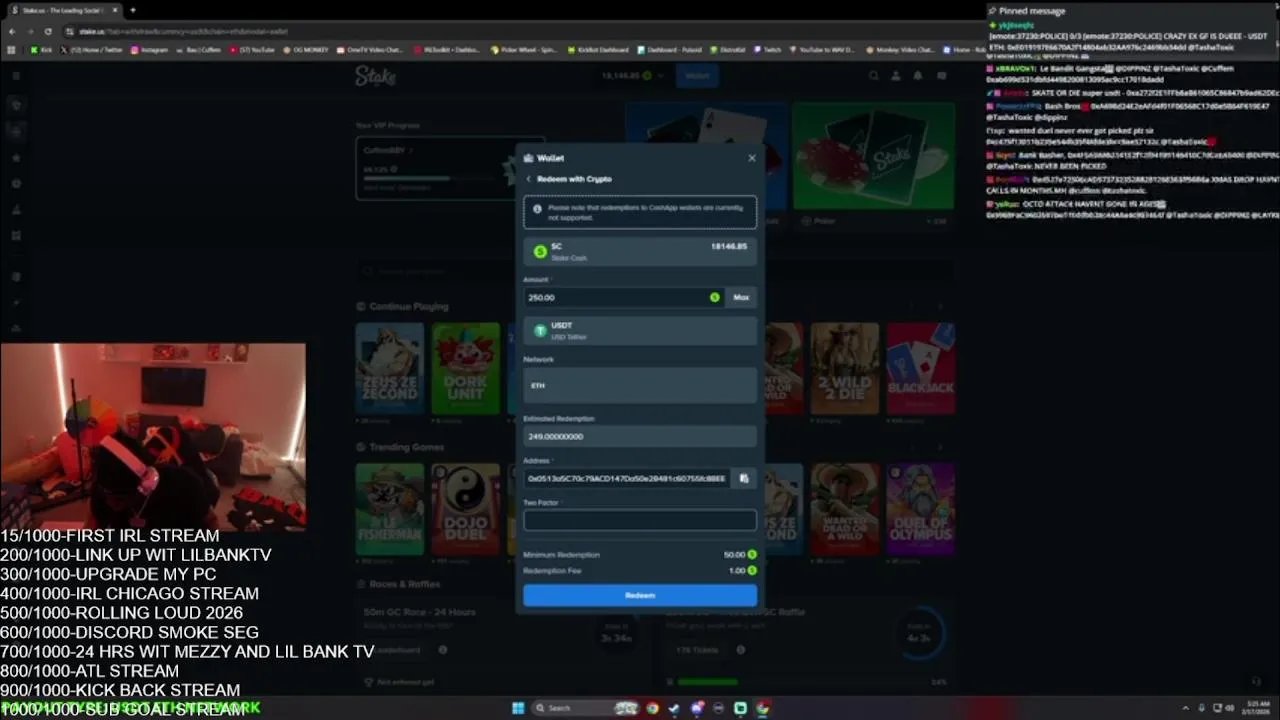Click the info icon in CashApp notice
Viewport: 1280px width, 720px height.
coord(537,209)
